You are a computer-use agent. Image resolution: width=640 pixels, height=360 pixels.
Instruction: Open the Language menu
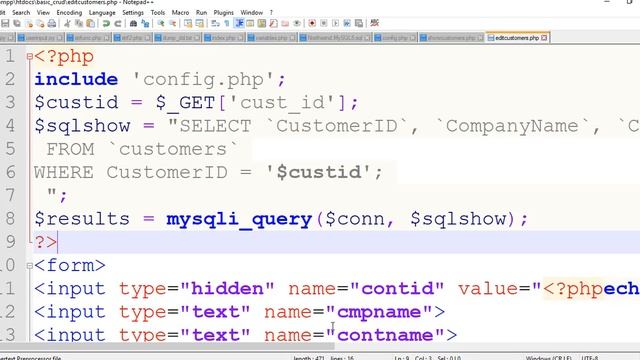pyautogui.click(x=102, y=13)
